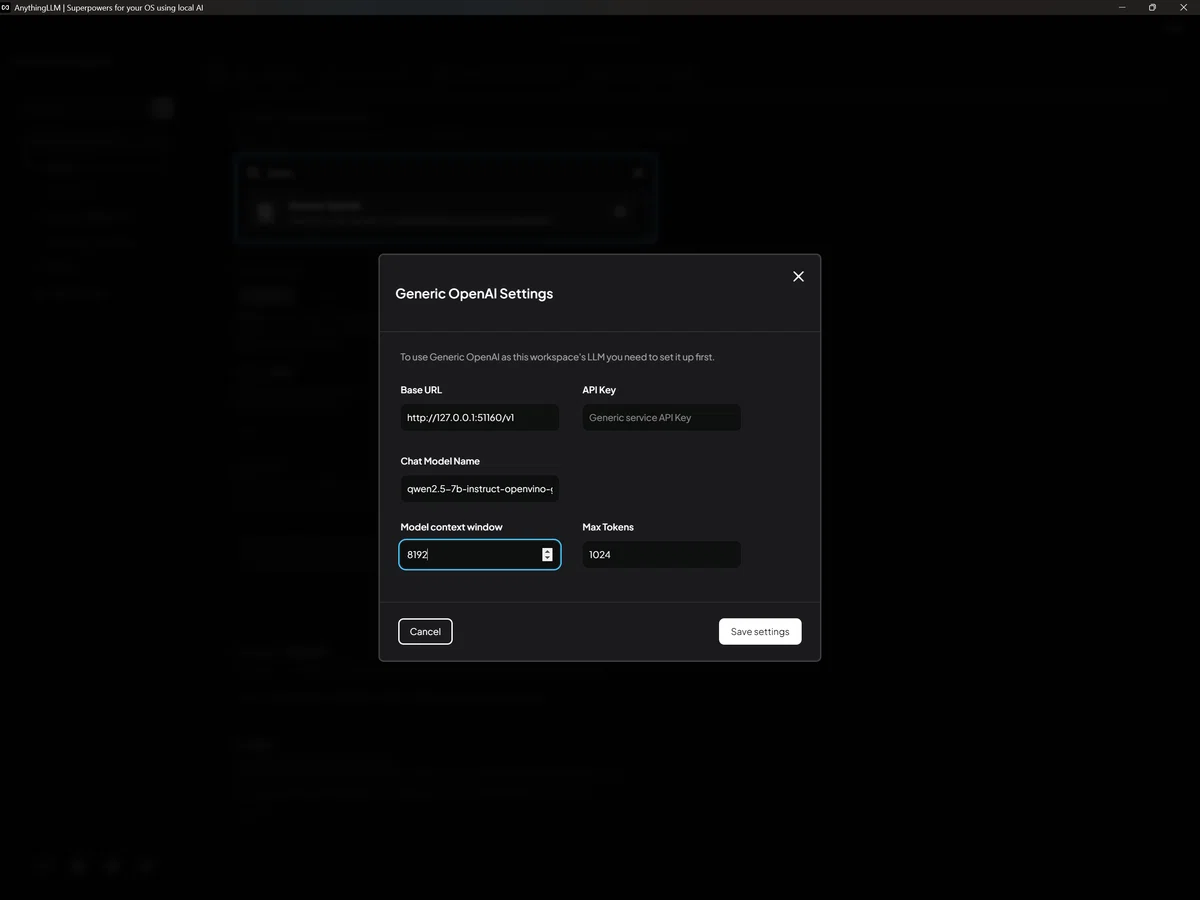Click the 'API Key' label text
1200x900 pixels.
click(x=599, y=390)
